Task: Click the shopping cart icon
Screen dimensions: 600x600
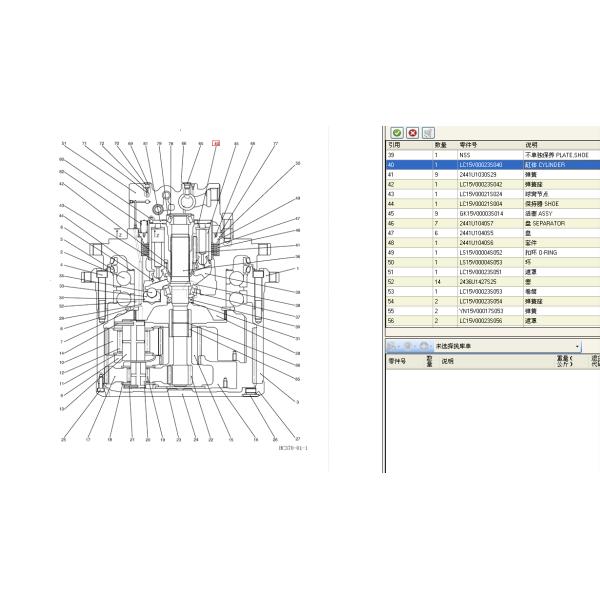Action: (428, 132)
